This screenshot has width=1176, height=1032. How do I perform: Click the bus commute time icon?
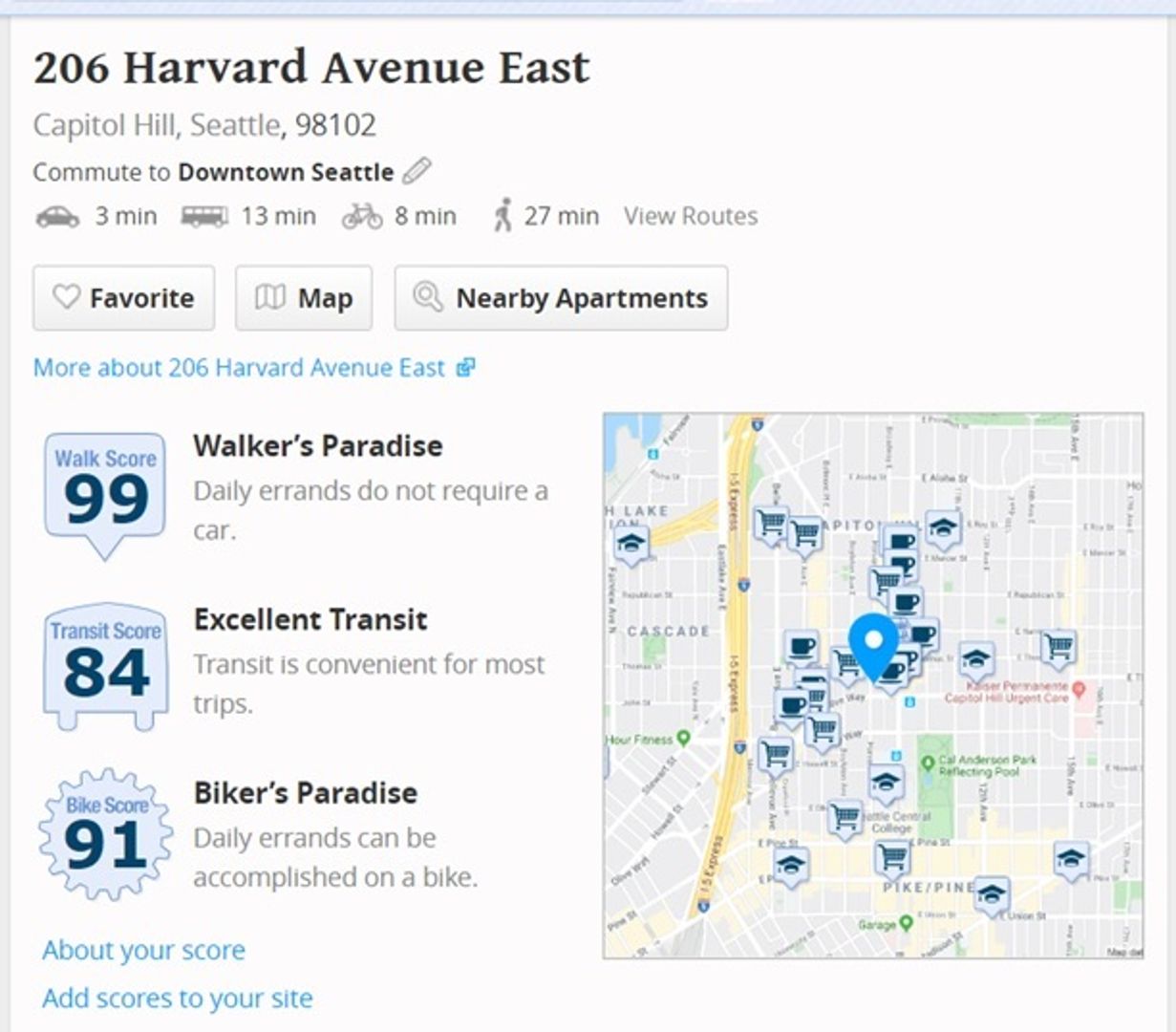[204, 217]
